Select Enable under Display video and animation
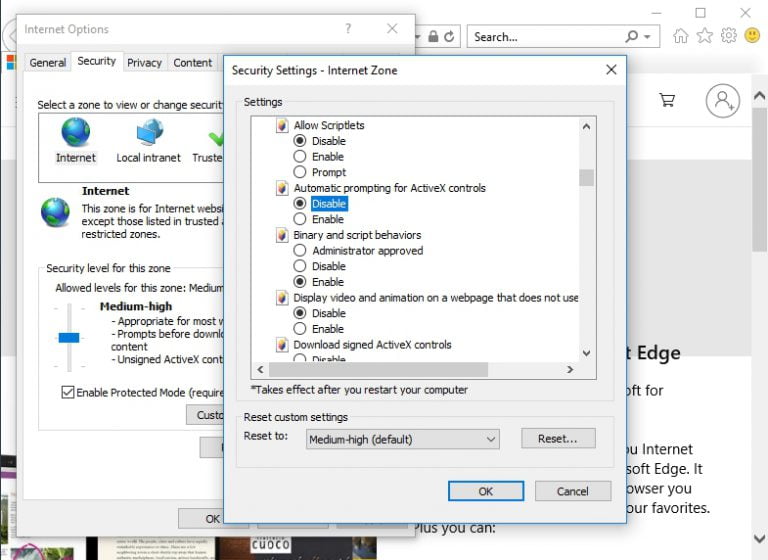The image size is (768, 560). (x=300, y=329)
